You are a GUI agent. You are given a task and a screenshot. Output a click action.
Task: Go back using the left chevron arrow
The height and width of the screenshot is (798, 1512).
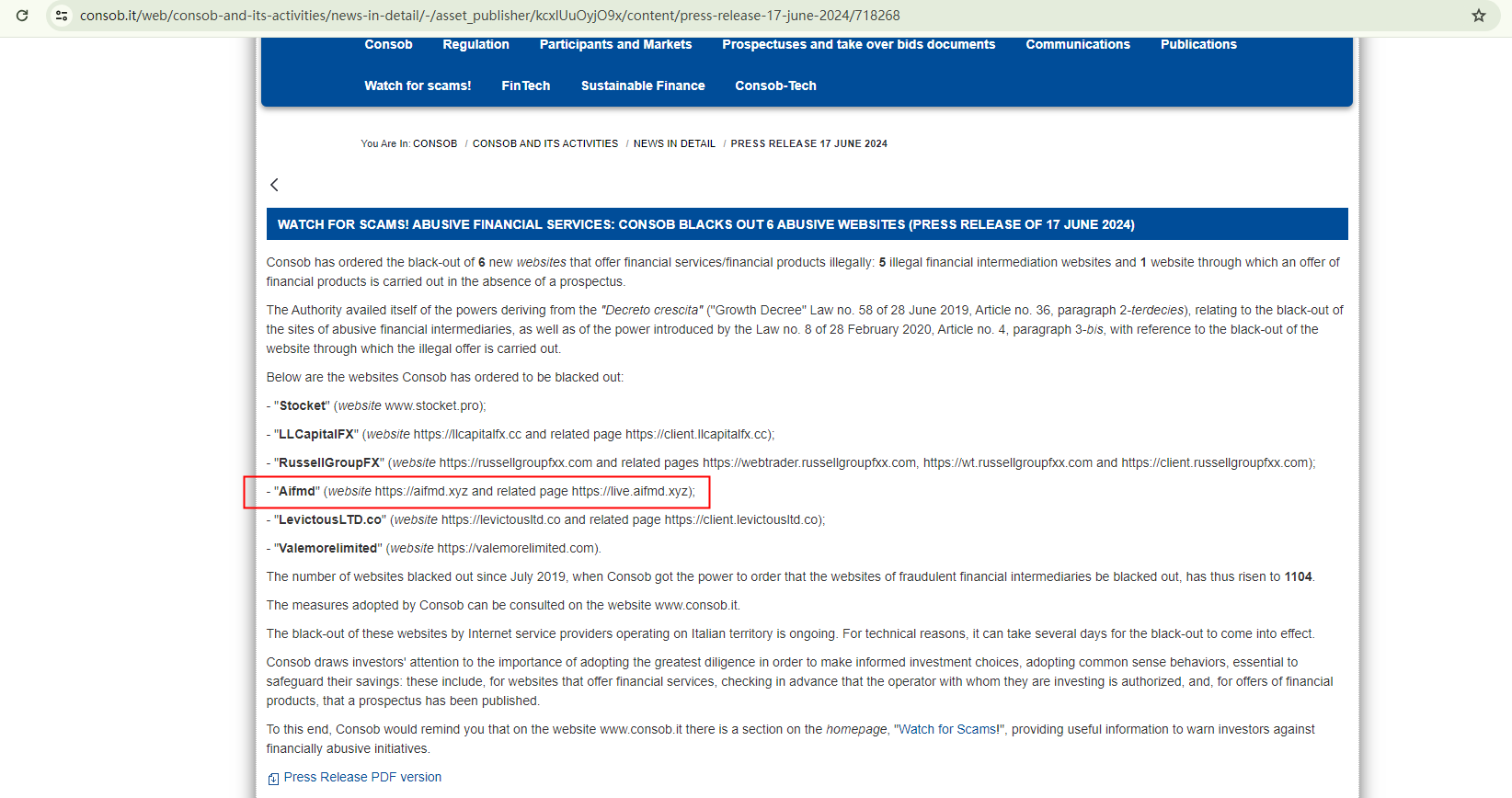(274, 185)
